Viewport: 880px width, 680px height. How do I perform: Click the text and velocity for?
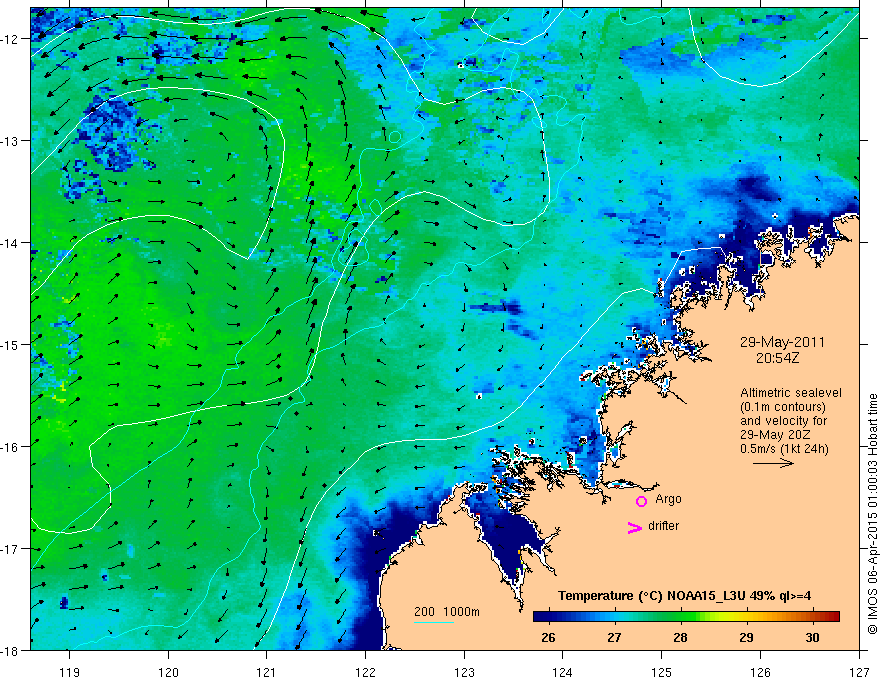coord(783,421)
